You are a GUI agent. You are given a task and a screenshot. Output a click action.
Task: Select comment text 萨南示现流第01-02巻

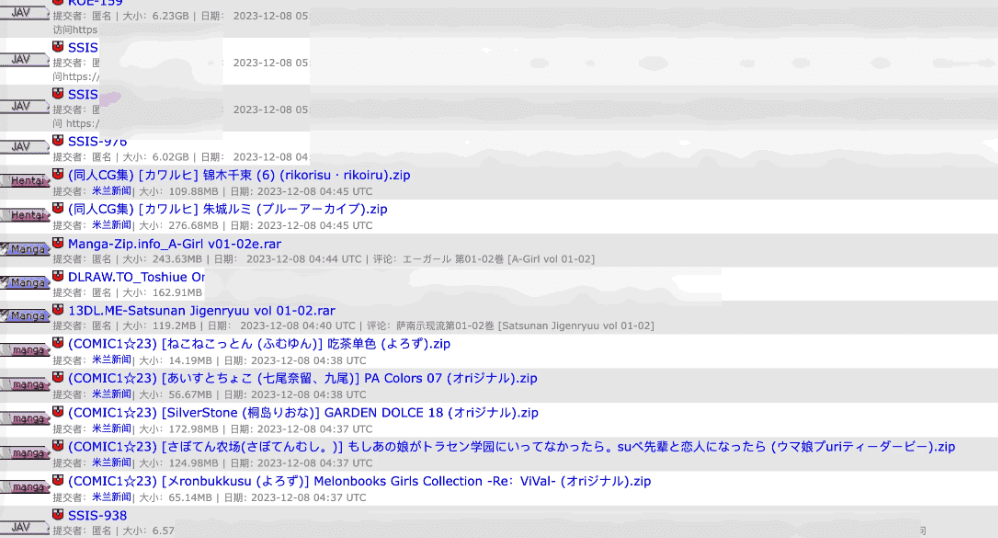(x=445, y=326)
